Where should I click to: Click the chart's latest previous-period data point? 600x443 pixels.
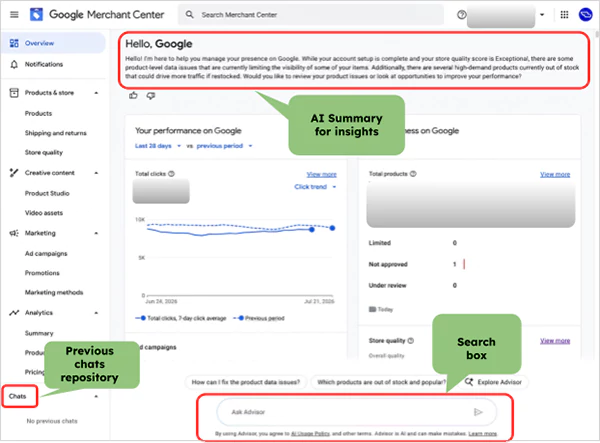332,228
